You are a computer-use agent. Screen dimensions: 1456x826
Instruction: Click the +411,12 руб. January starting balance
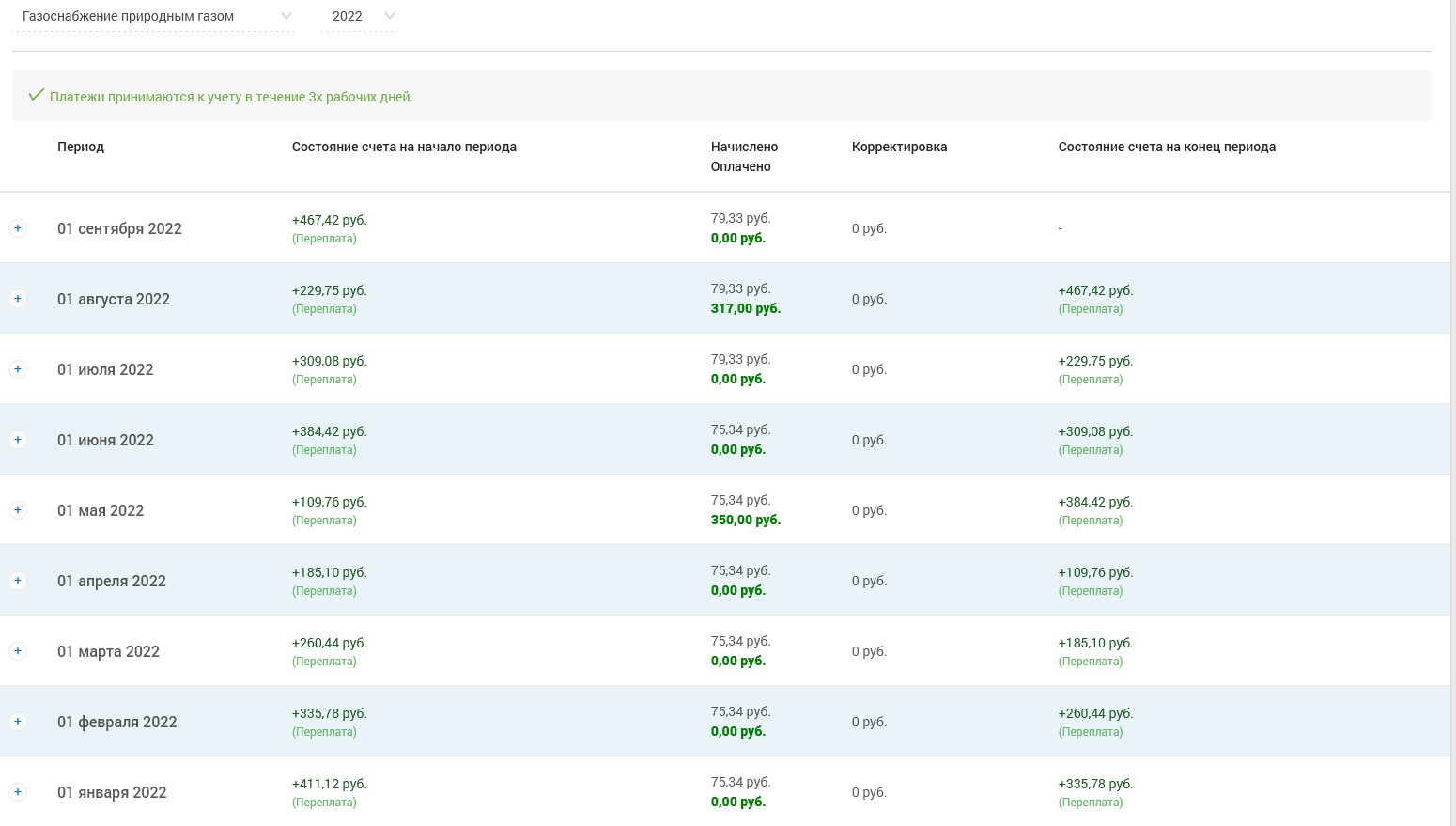pos(330,784)
